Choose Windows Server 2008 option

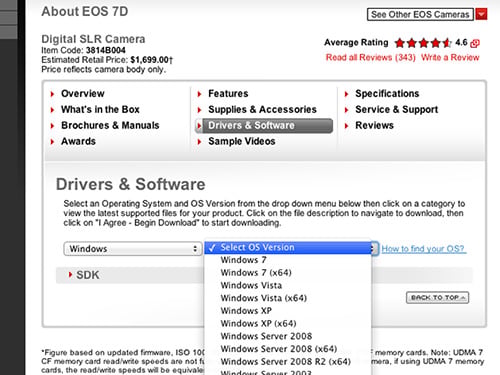click(288, 336)
